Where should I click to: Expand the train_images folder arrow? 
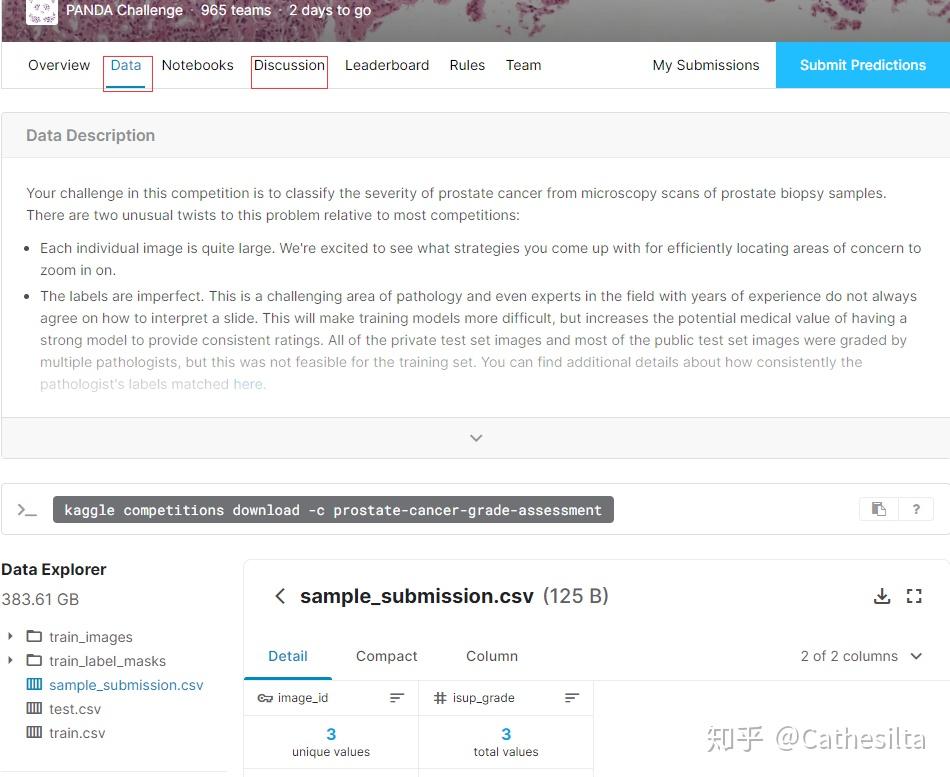[x=10, y=636]
